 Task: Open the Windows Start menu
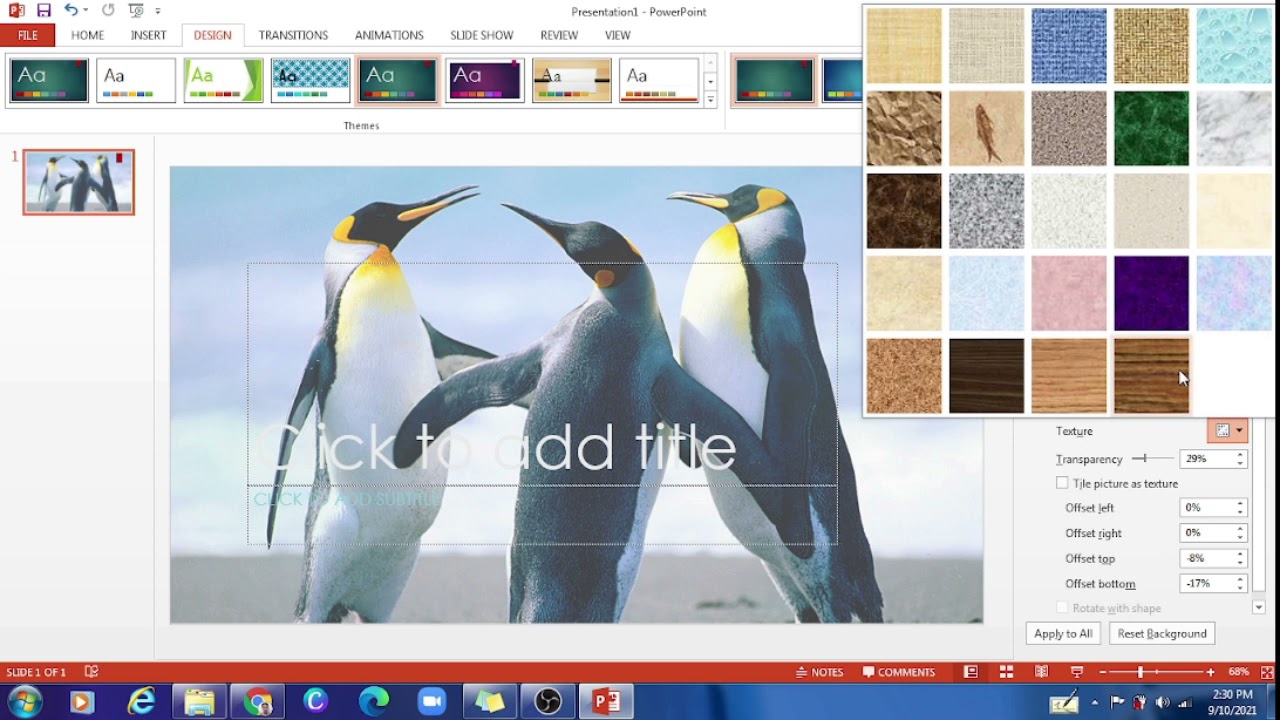pyautogui.click(x=24, y=702)
